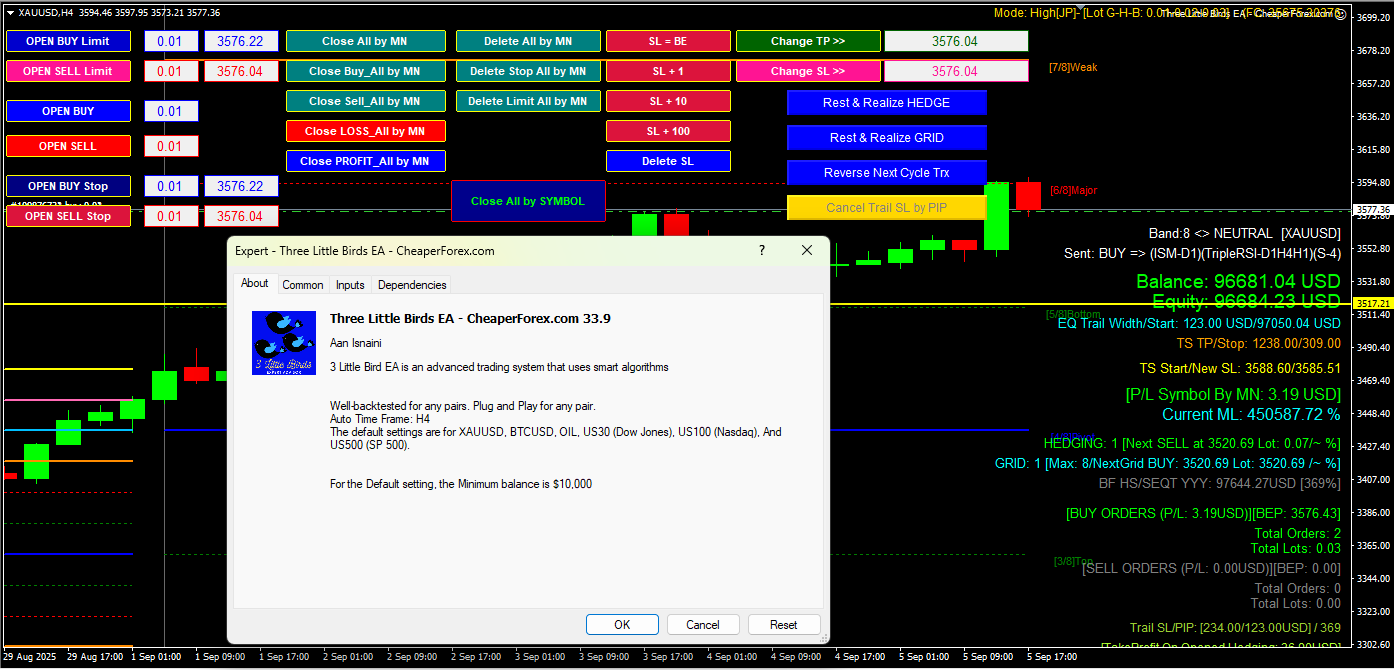Click Cancel in the Expert dialog
This screenshot has height=670, width=1394.
[703, 624]
